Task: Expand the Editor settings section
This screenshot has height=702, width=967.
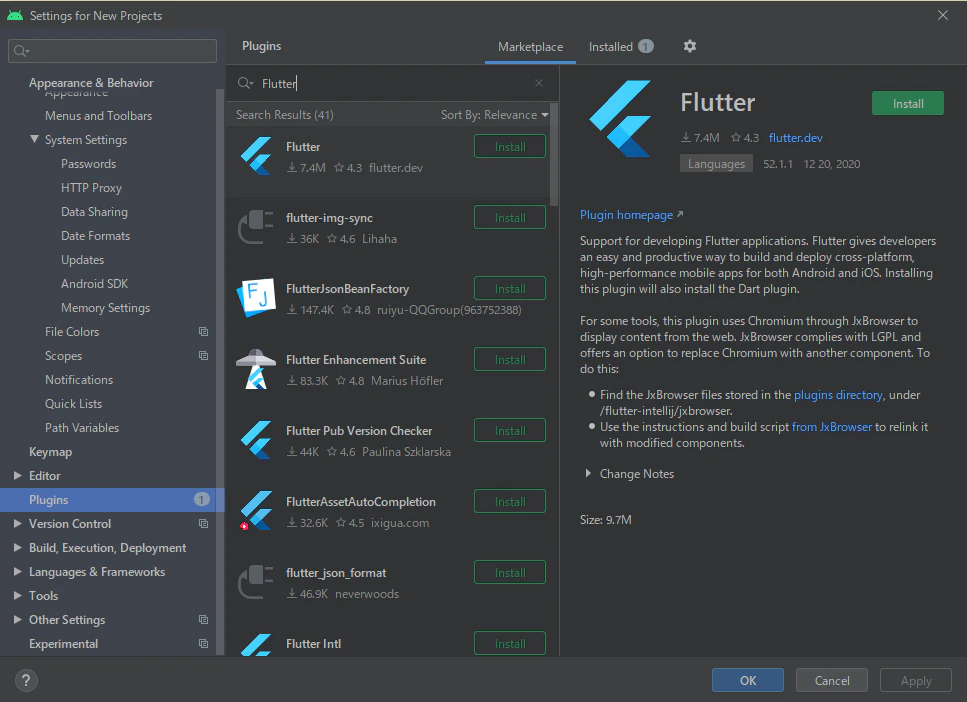Action: (x=18, y=476)
